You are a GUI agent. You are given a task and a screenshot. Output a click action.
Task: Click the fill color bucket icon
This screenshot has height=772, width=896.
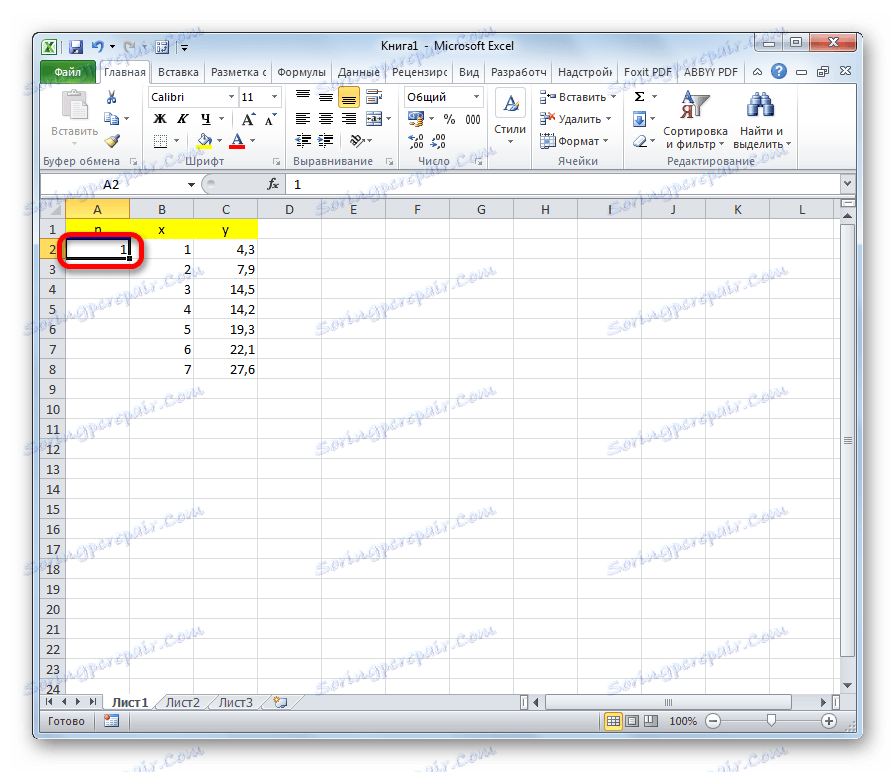click(204, 141)
